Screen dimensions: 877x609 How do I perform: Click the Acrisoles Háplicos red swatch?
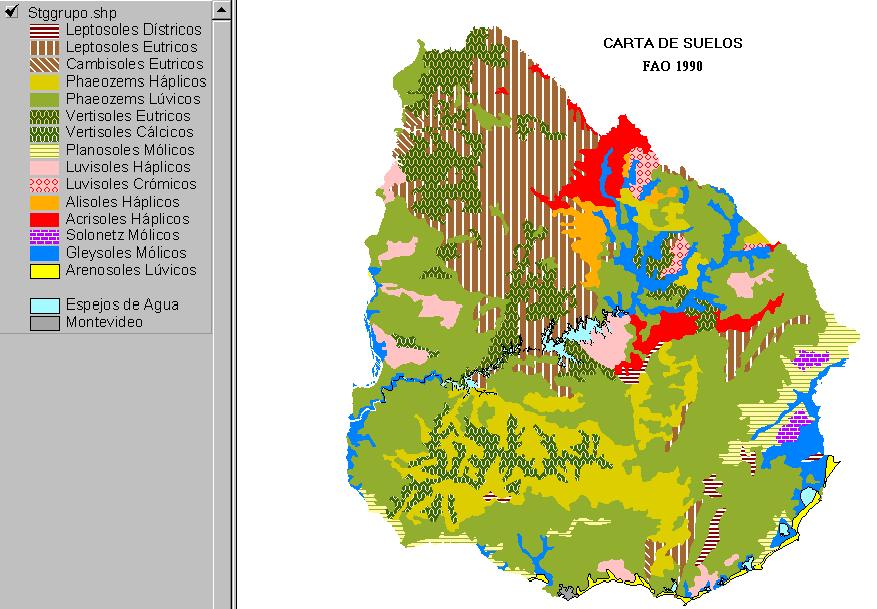(45, 219)
